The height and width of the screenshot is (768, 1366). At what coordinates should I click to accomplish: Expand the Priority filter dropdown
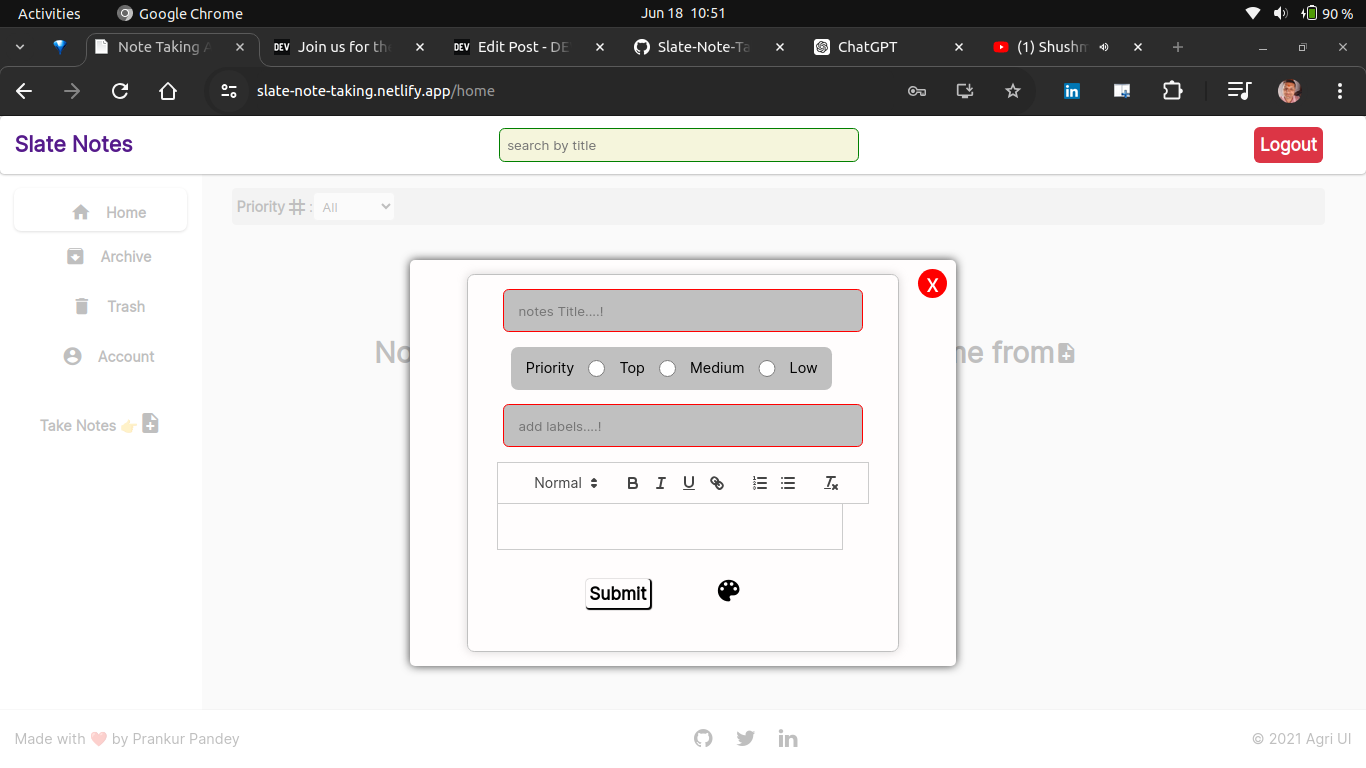tap(354, 207)
